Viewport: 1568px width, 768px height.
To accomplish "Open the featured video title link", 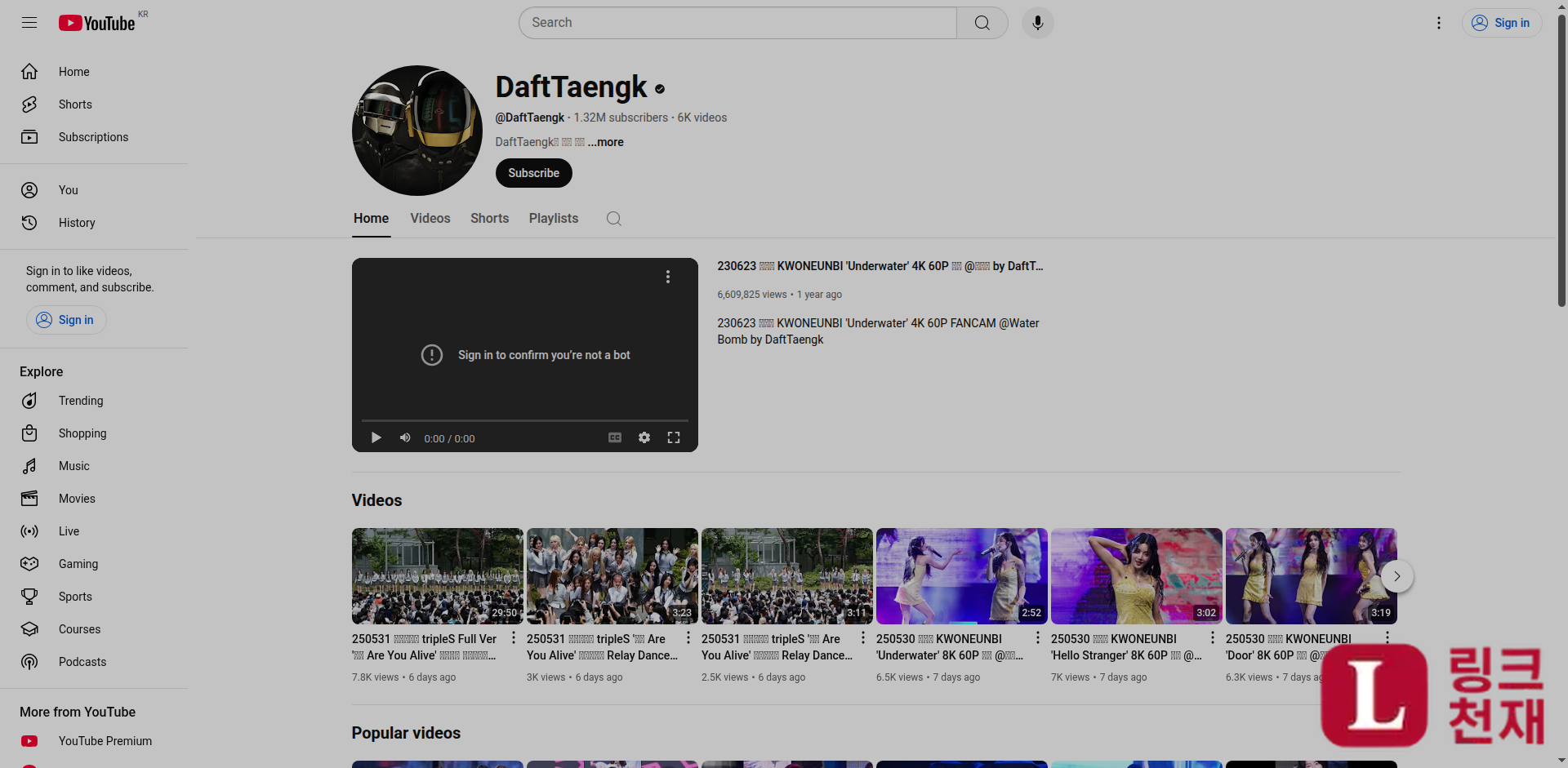I will 880,266.
